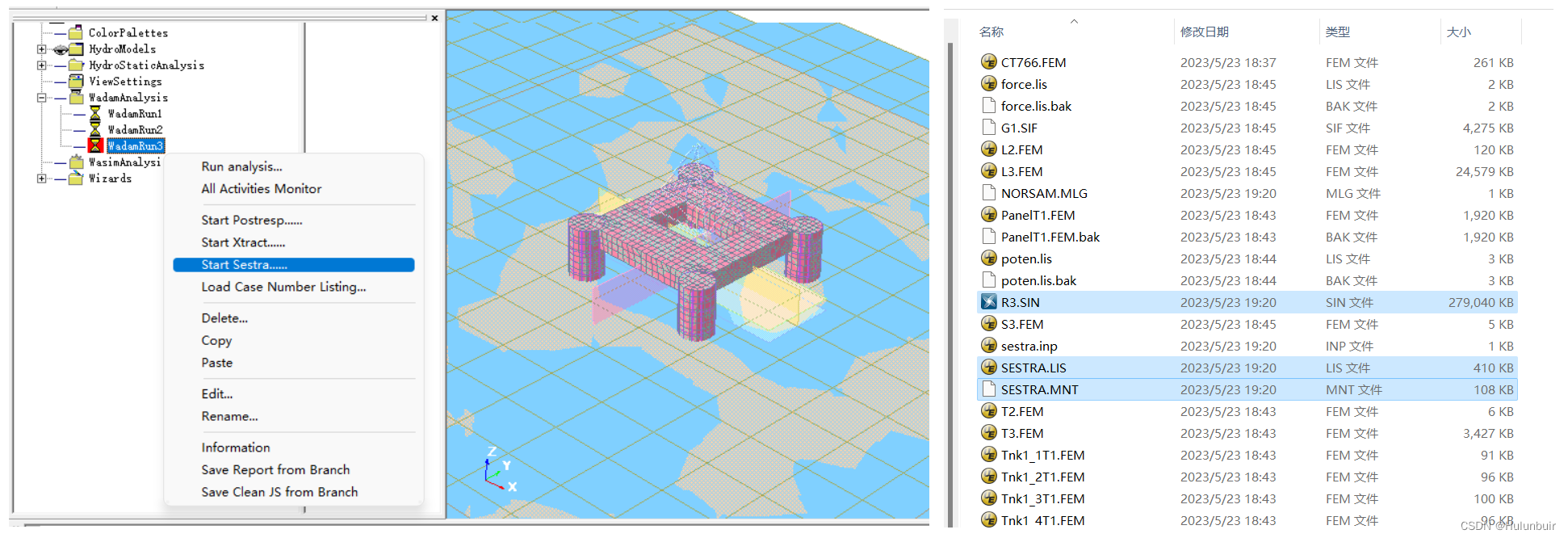Click the WadamRun3 red hourglass icon
1568x538 pixels.
[x=95, y=145]
